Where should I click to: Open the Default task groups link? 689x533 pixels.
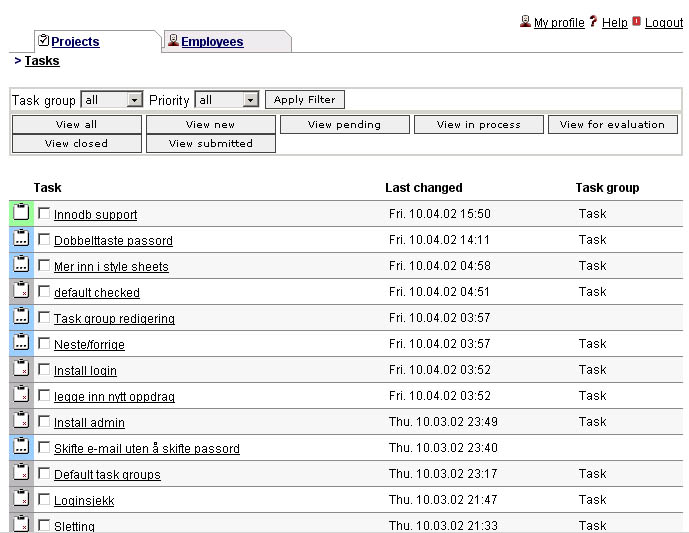(107, 474)
